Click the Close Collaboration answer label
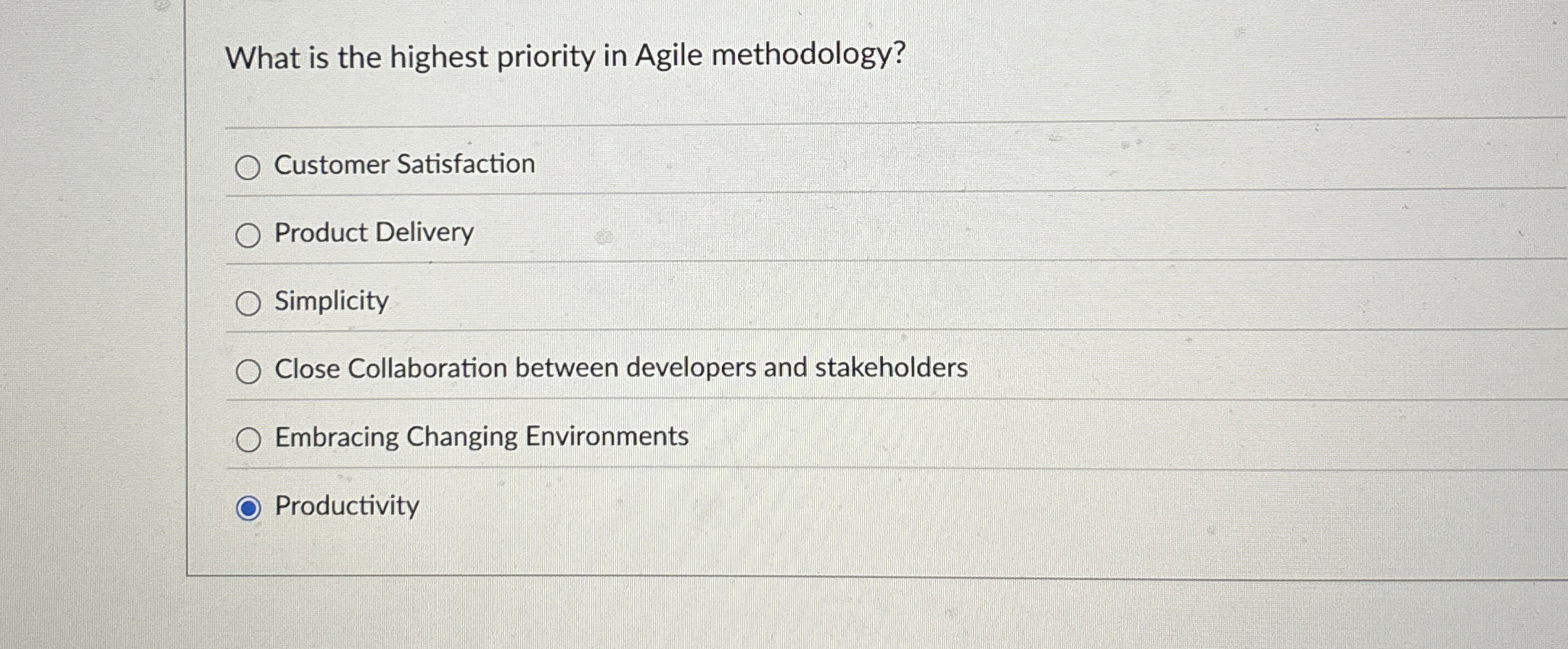Image resolution: width=1568 pixels, height=649 pixels. [620, 369]
